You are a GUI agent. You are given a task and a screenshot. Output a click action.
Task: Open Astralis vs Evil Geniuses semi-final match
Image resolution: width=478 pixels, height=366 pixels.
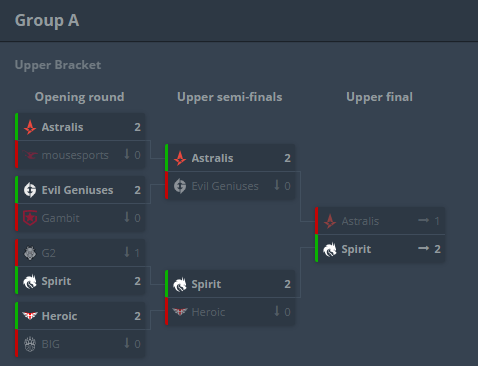pos(230,172)
